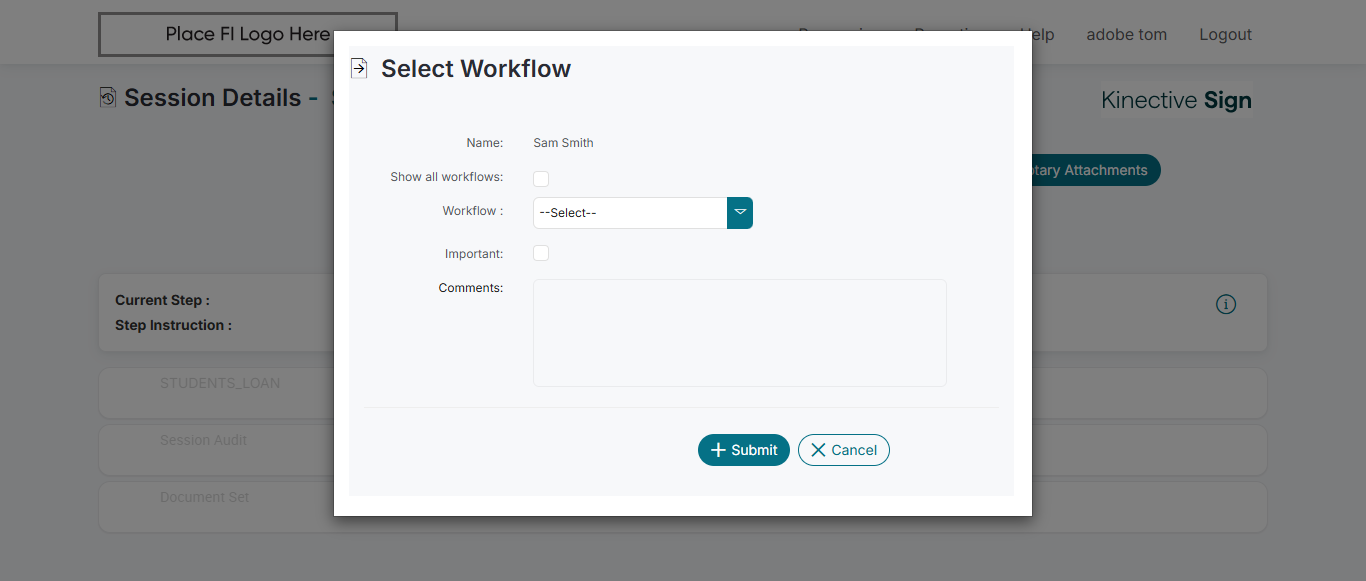Screen dimensions: 1366x581
Task: Tick the Important checkbox
Action: (x=541, y=253)
